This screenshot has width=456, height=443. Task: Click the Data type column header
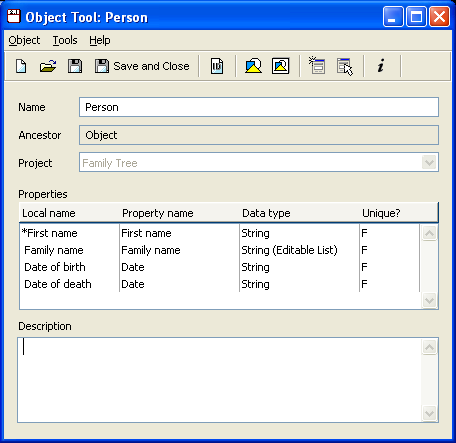coord(299,213)
